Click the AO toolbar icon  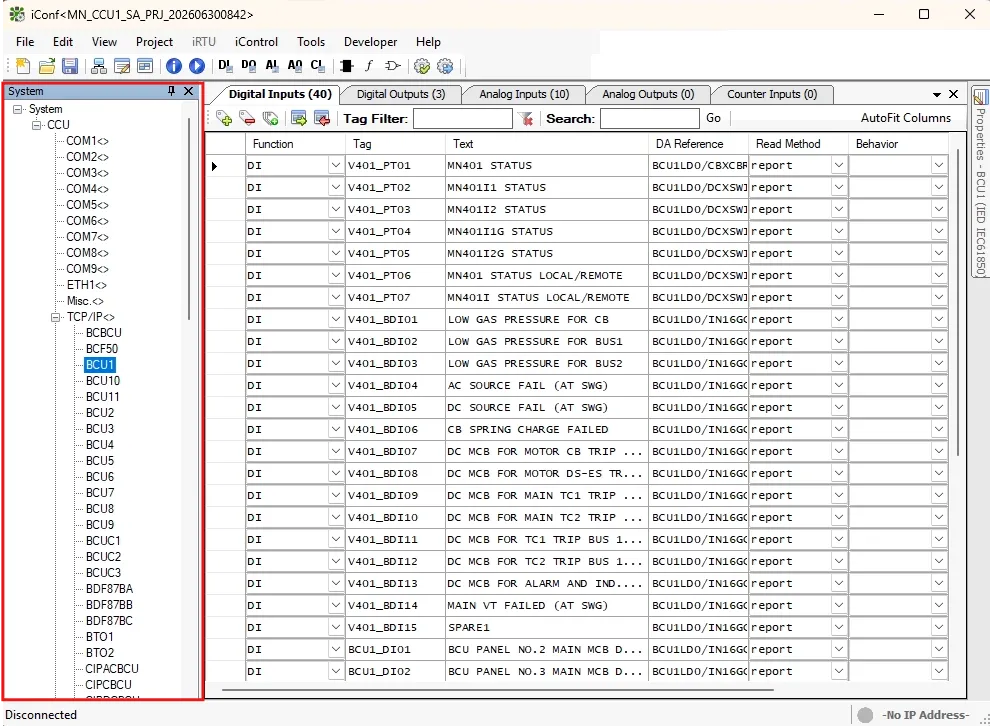point(295,65)
